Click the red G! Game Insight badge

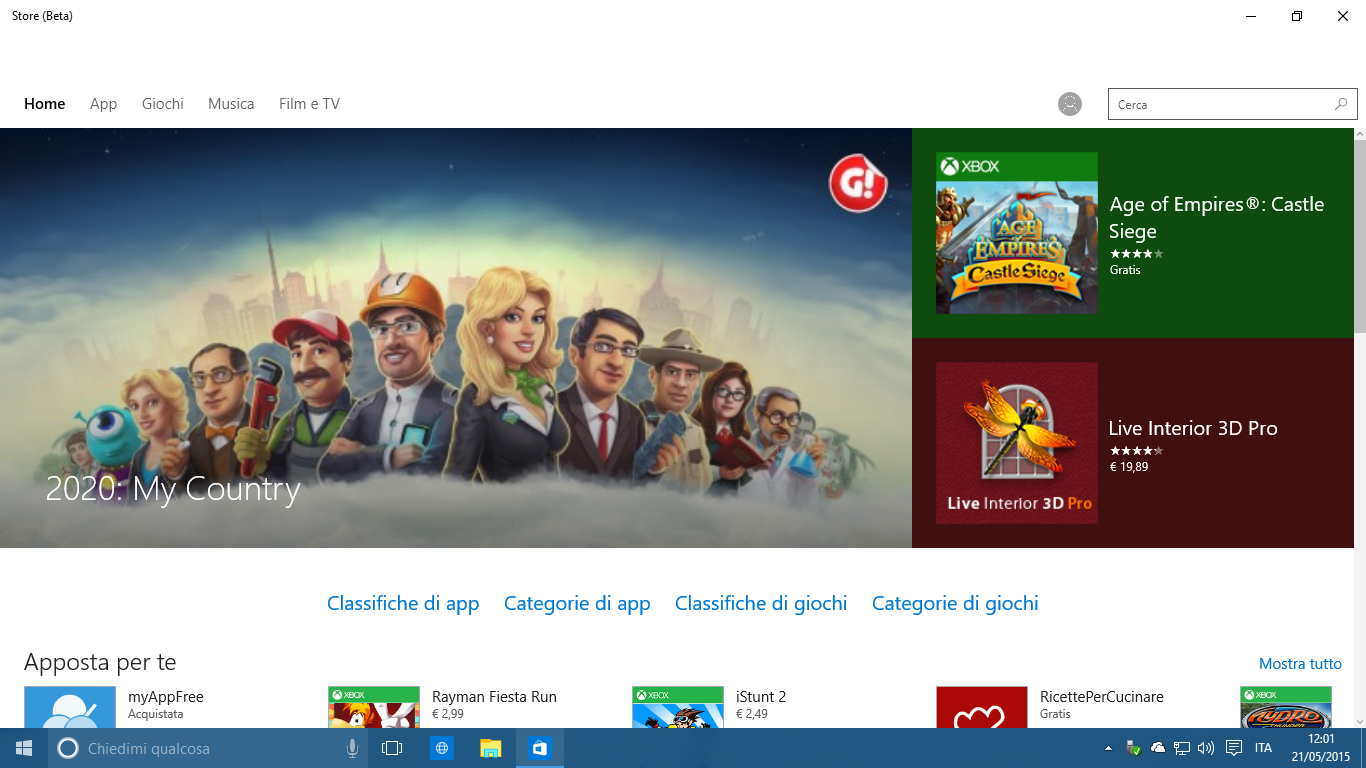point(858,183)
